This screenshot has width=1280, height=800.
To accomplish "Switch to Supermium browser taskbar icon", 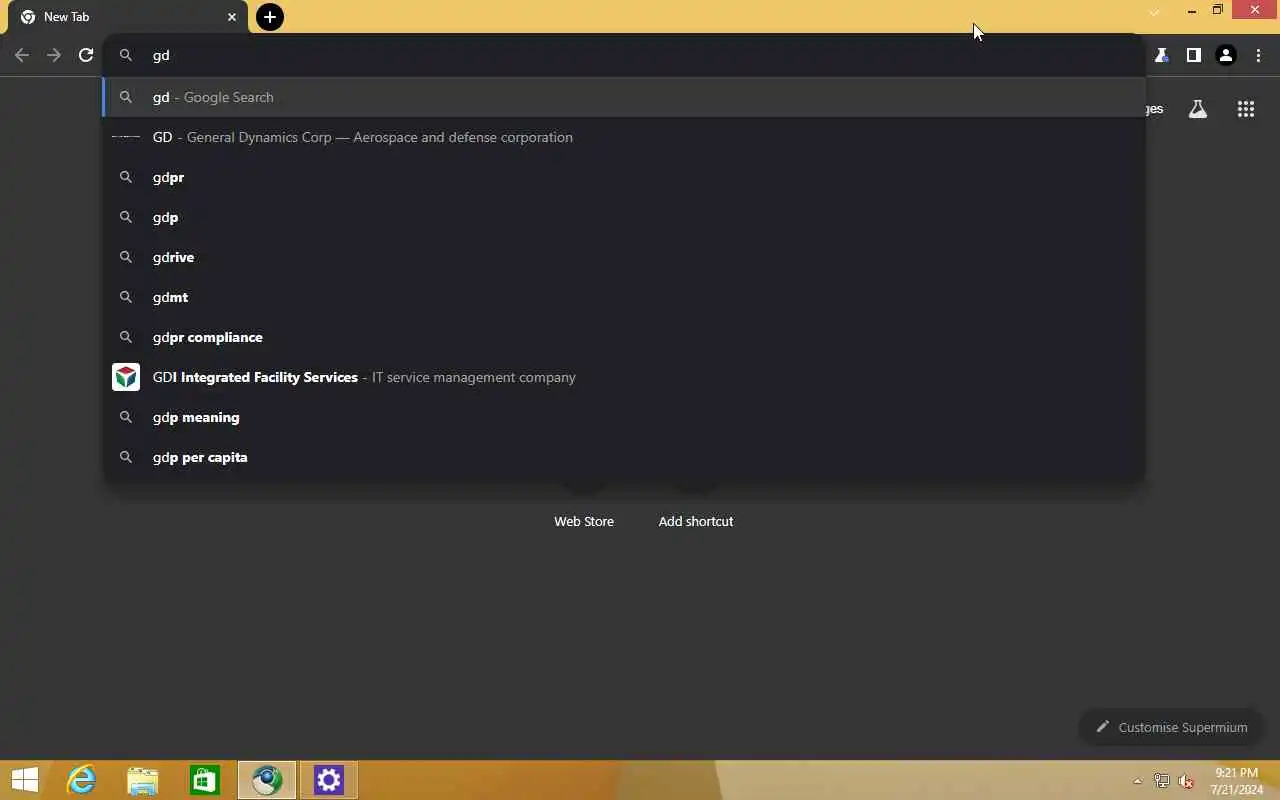I will coord(267,780).
